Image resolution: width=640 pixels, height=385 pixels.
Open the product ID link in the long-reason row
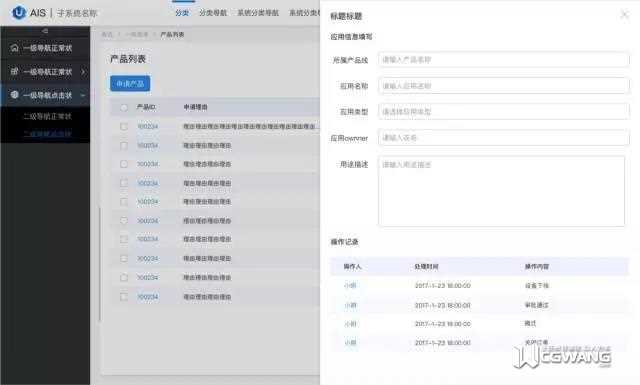pyautogui.click(x=147, y=127)
